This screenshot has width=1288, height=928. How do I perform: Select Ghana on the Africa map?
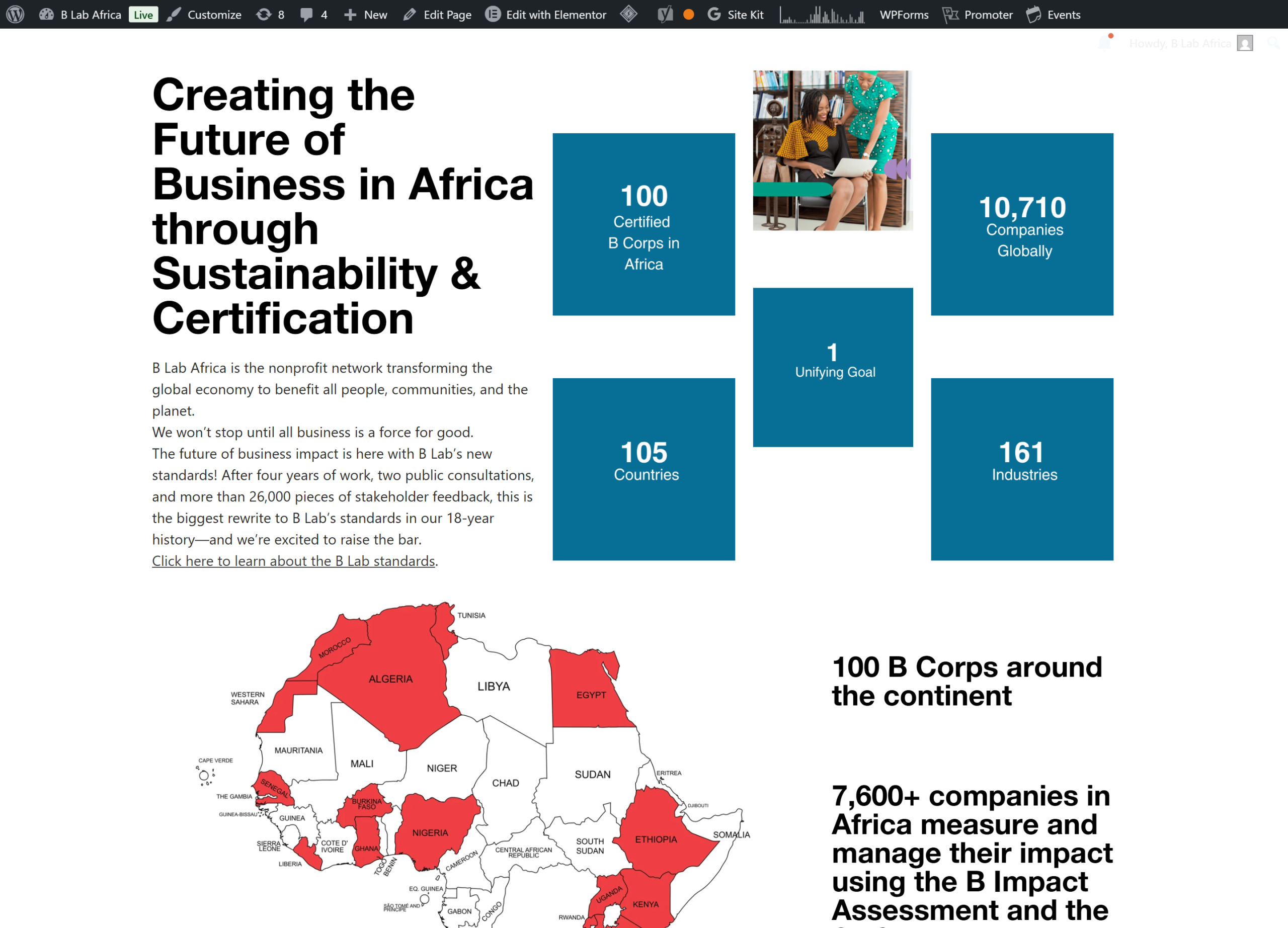366,848
